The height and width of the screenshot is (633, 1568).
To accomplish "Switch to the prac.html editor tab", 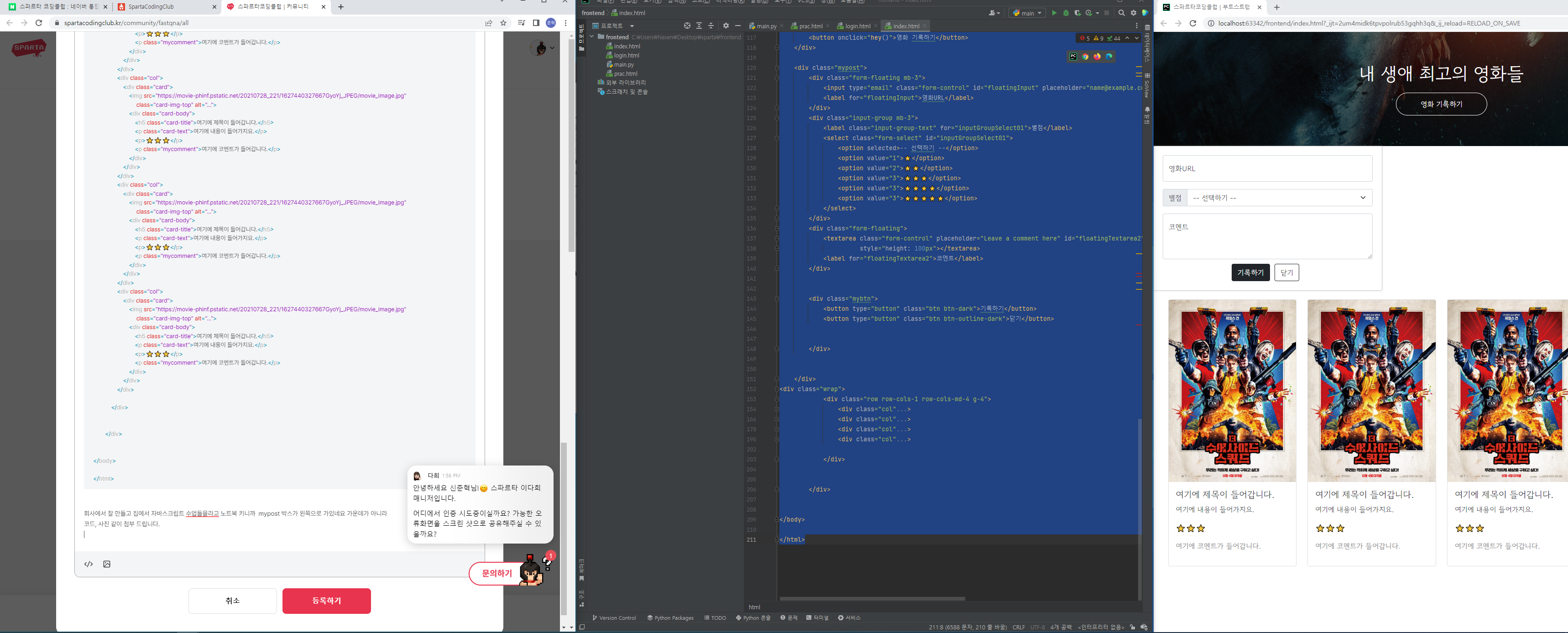I will [810, 26].
